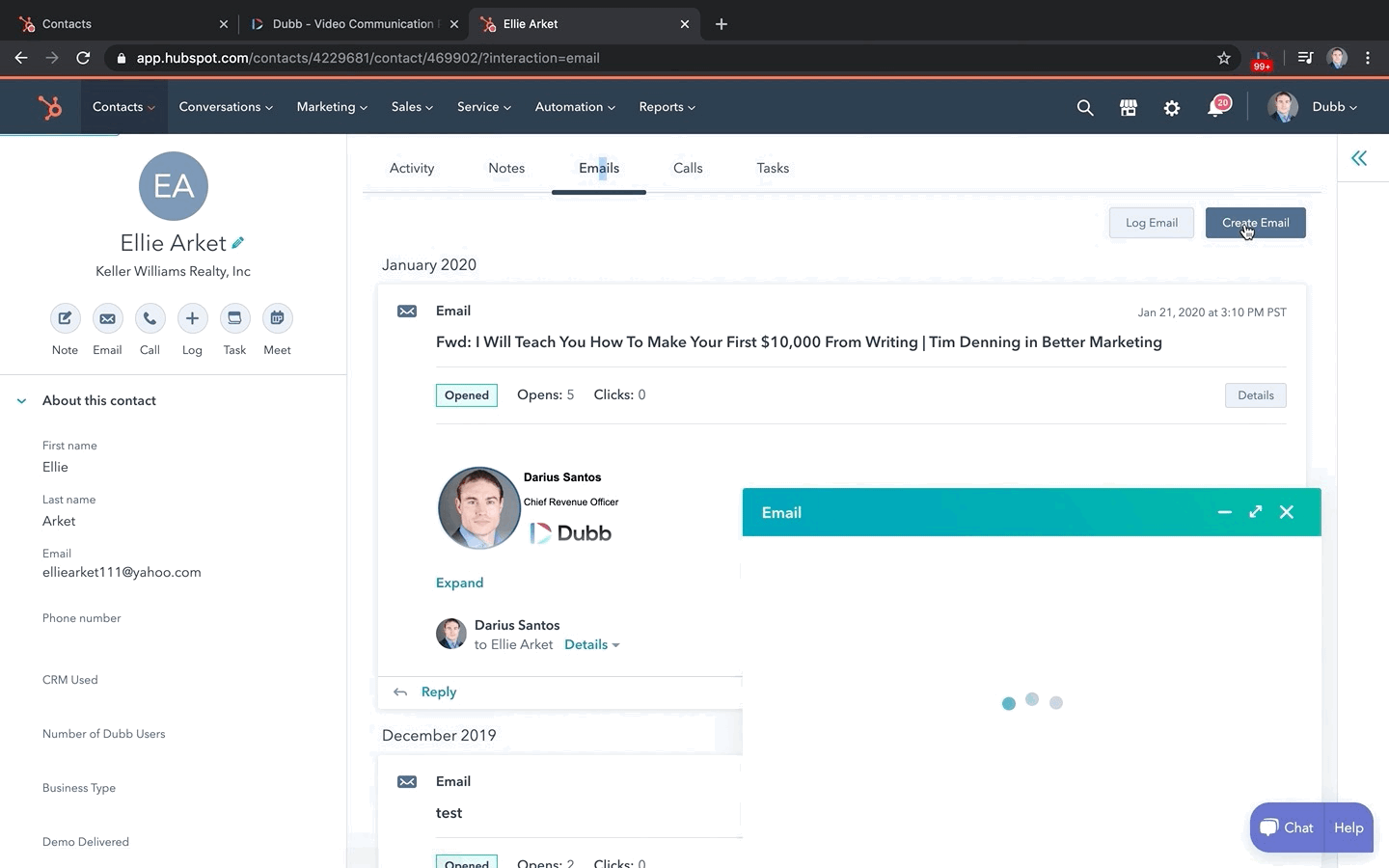Switch to the Calls tab

click(688, 168)
